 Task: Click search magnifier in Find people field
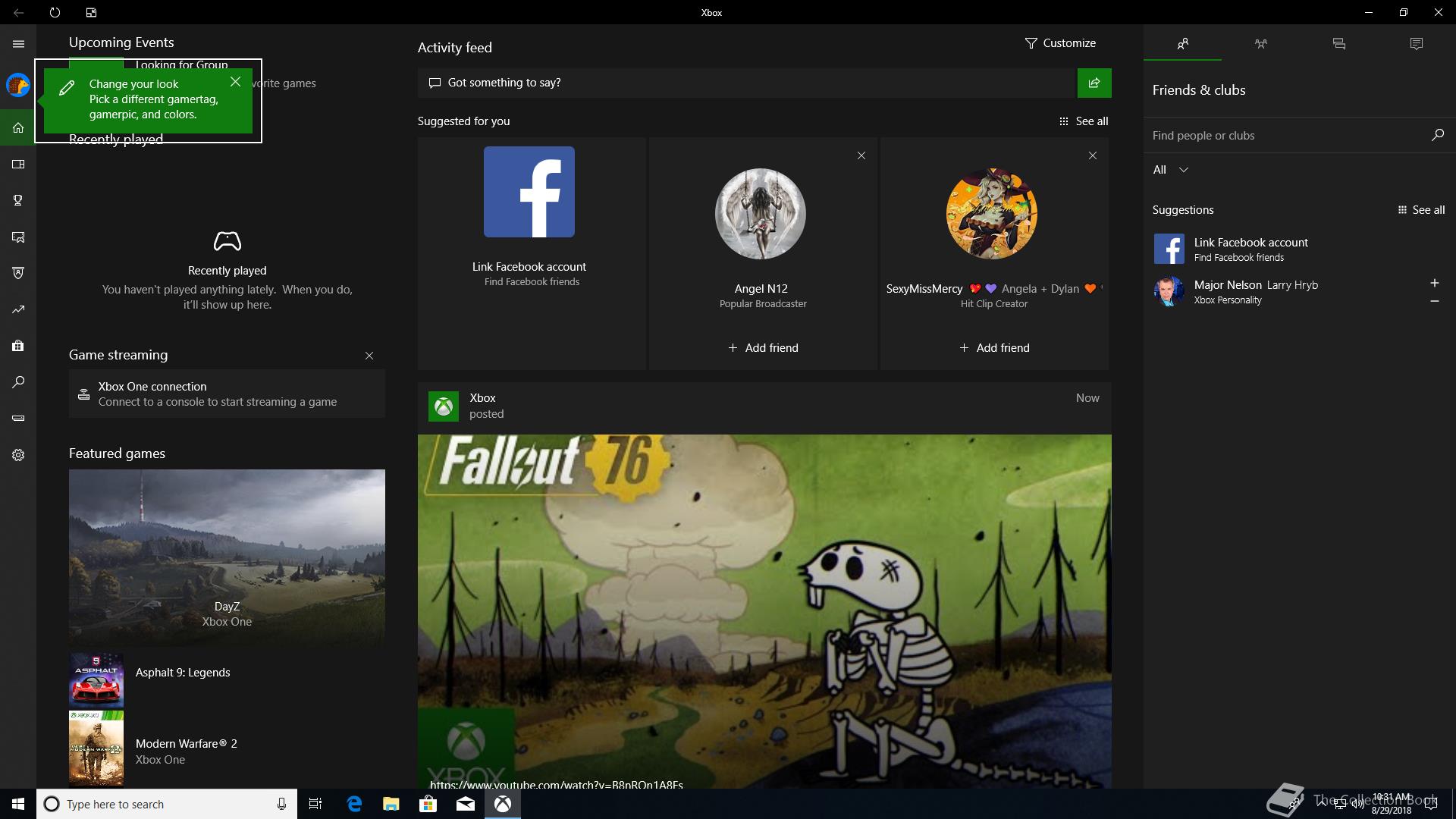point(1437,135)
